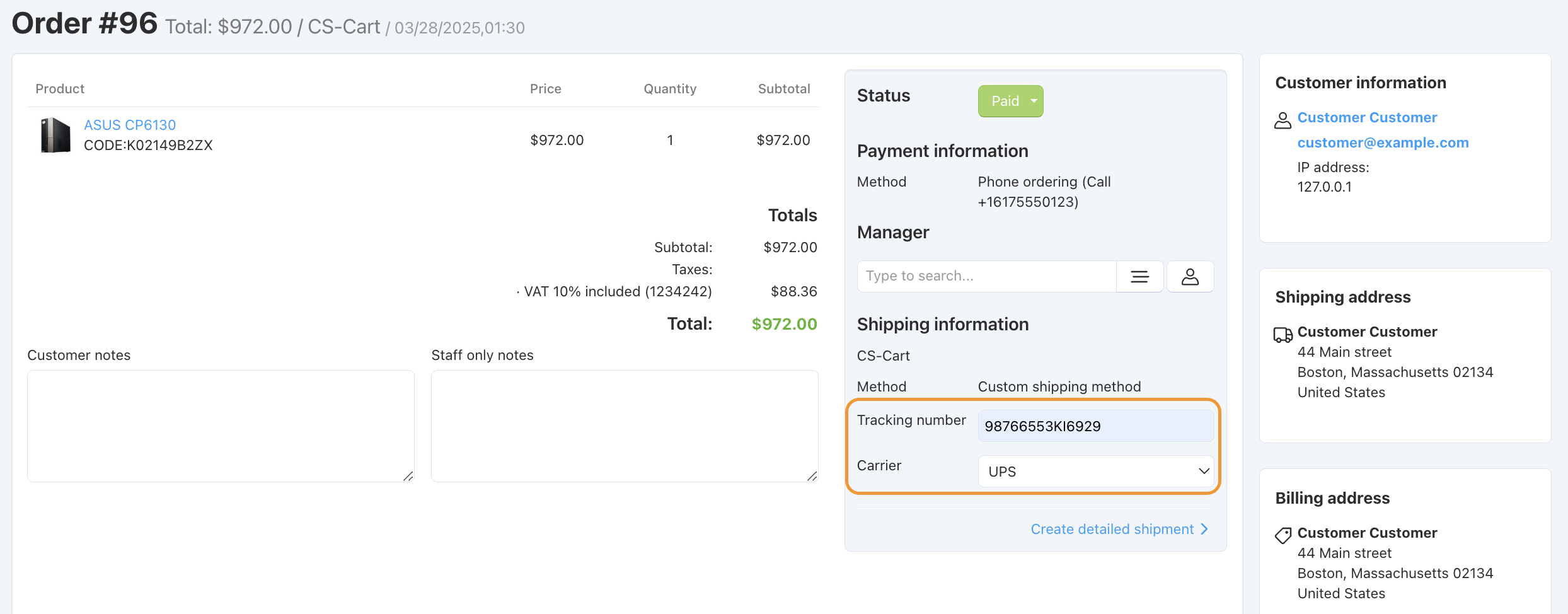Click the Order #96 heading
Image resolution: width=1568 pixels, height=614 pixels.
[x=84, y=24]
